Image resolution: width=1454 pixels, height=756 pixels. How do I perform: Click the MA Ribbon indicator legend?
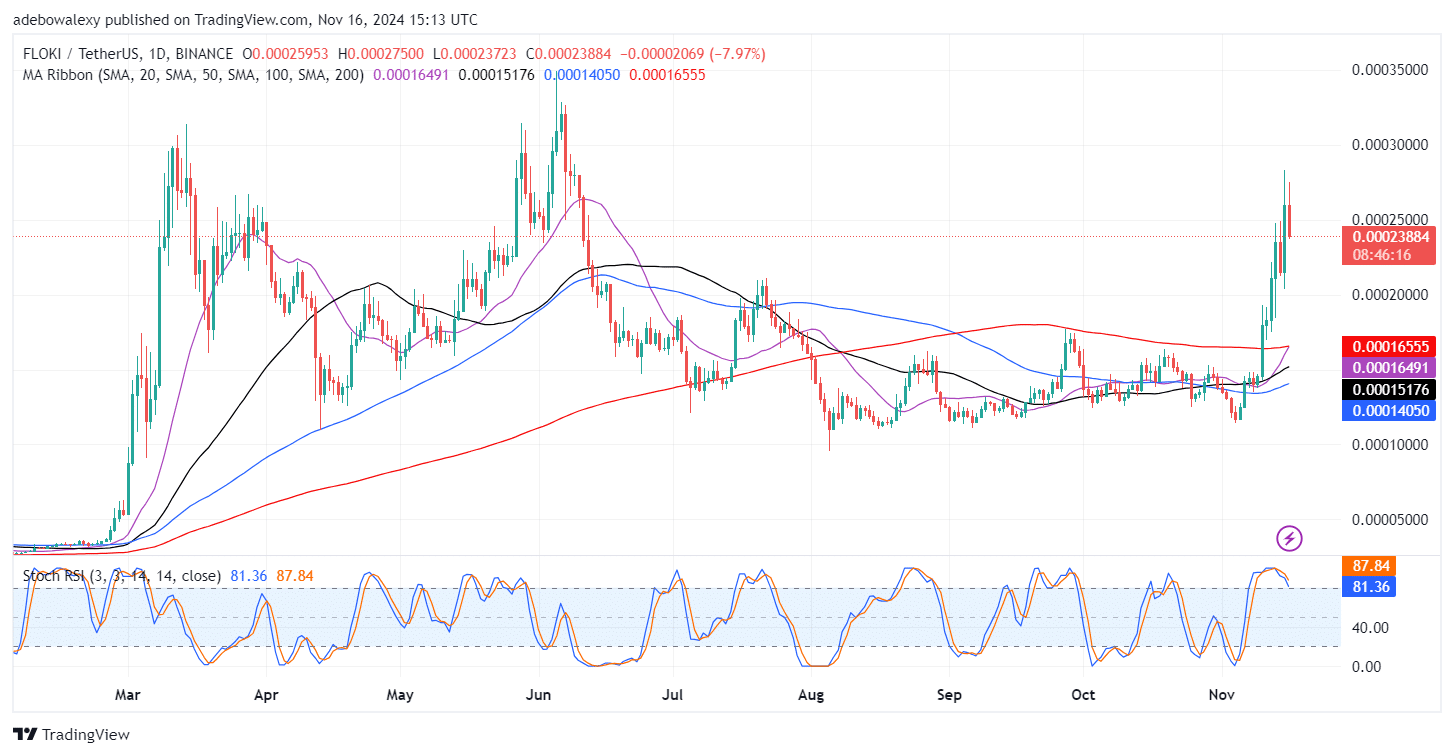pos(194,73)
